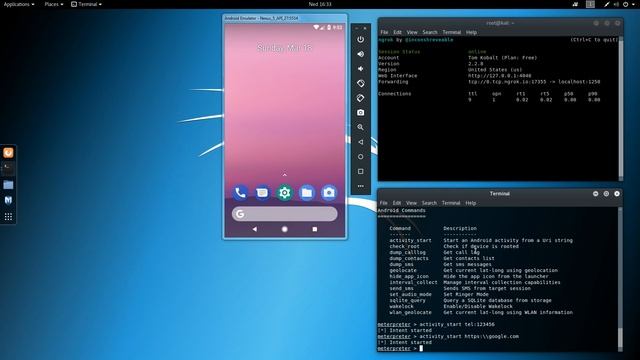
Task: Lower volume with emulator volume down icon
Action: (x=360, y=69)
